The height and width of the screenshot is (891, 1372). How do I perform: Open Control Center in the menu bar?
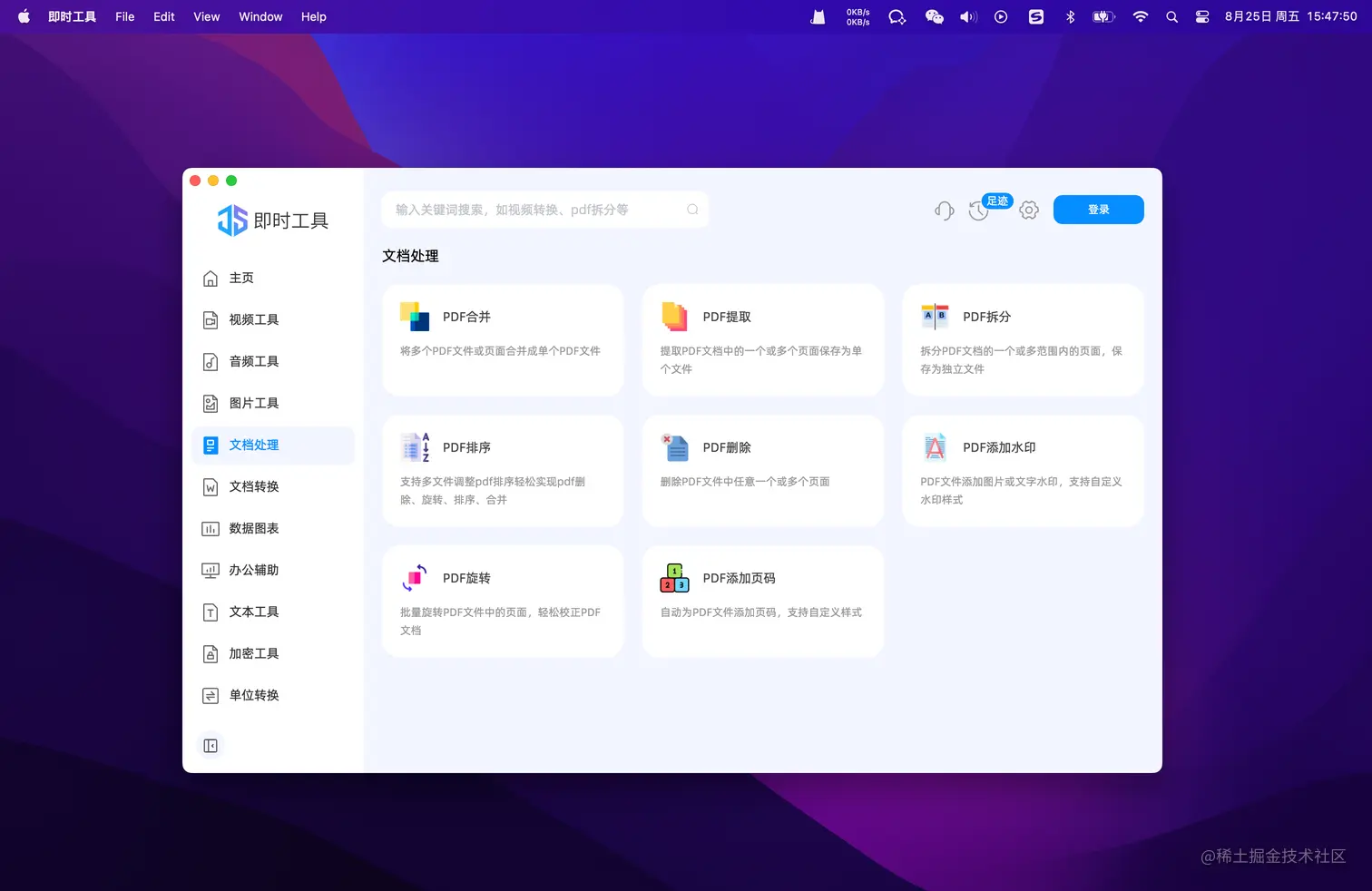(x=1202, y=16)
